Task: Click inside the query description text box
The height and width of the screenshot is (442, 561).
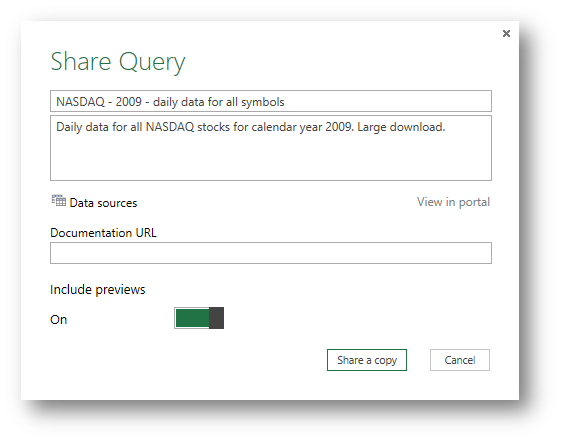Action: pos(271,148)
